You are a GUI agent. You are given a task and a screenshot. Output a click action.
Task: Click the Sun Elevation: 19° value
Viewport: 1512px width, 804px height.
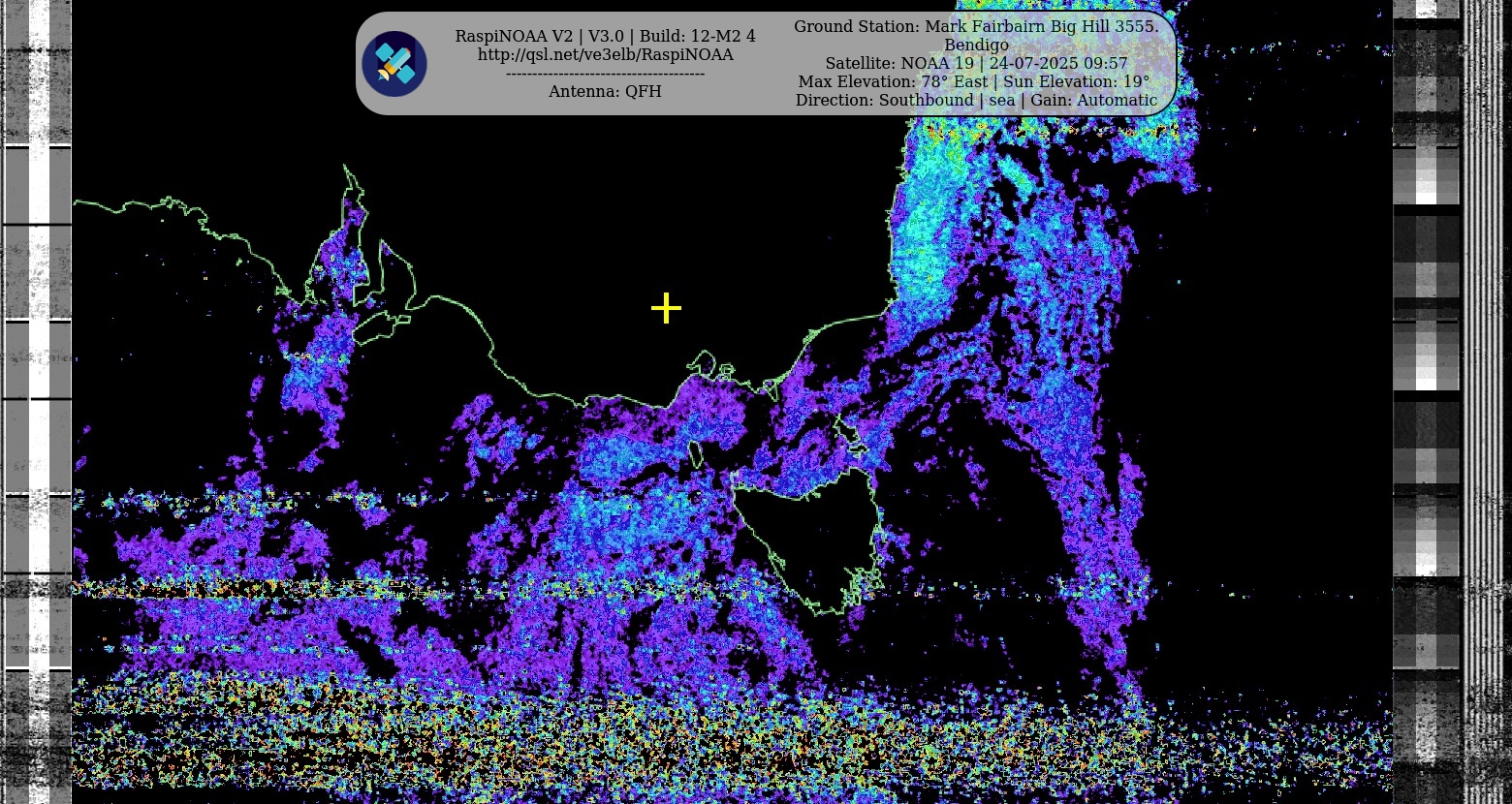1076,82
